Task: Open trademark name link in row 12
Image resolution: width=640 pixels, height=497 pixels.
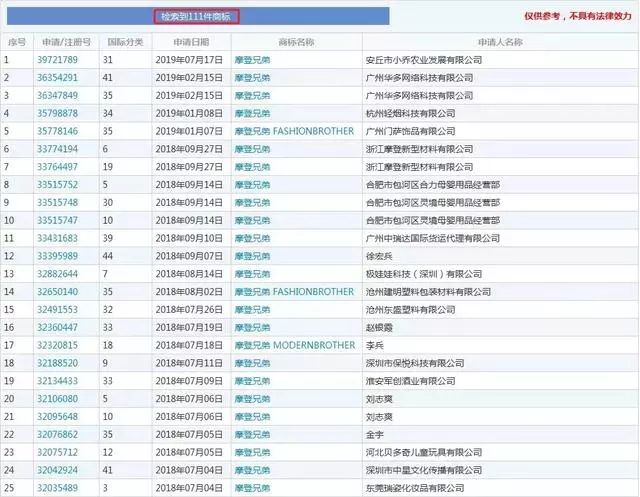Action: pyautogui.click(x=252, y=256)
